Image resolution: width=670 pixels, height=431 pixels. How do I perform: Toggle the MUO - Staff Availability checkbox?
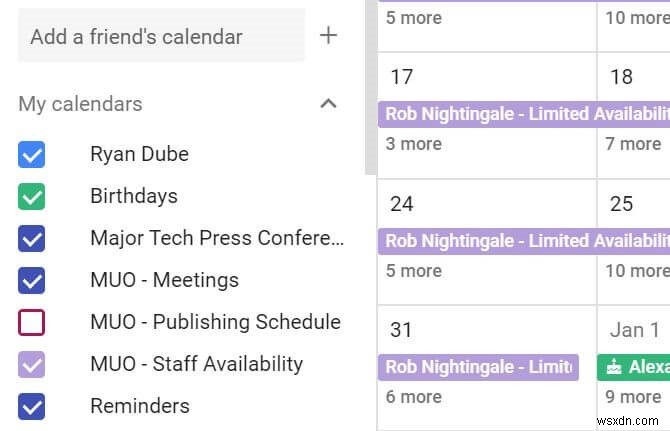tap(32, 364)
